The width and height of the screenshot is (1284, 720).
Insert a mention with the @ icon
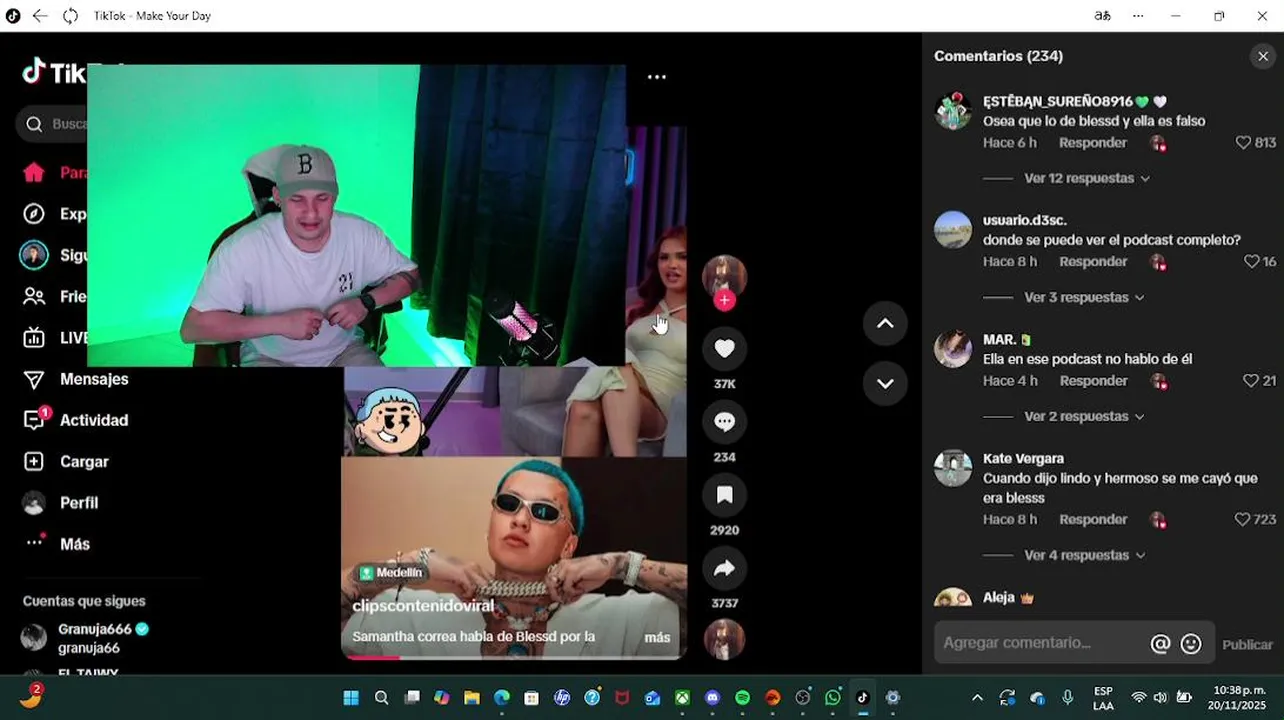(1160, 644)
